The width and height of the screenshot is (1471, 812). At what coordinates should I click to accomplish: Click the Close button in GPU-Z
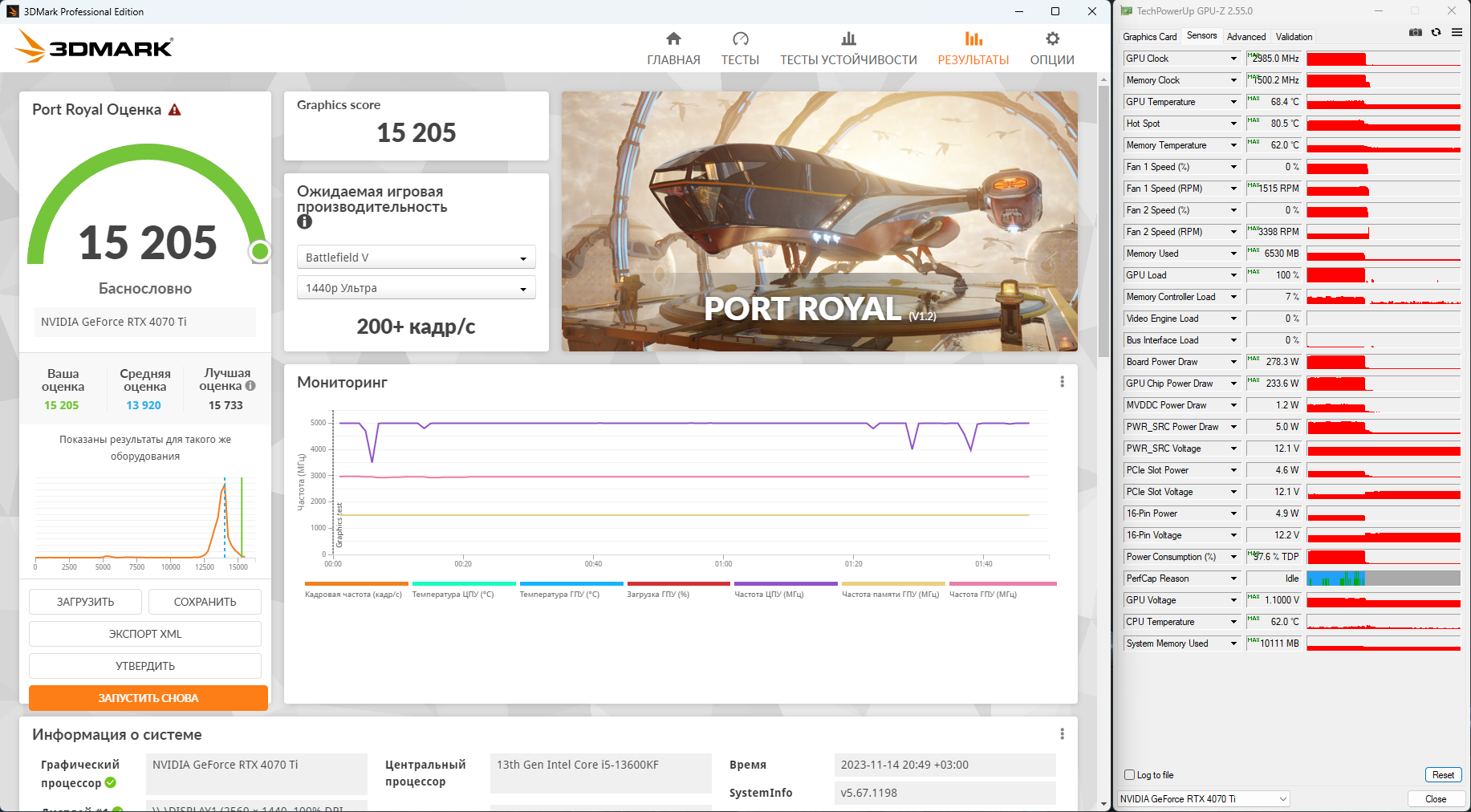tap(1436, 799)
